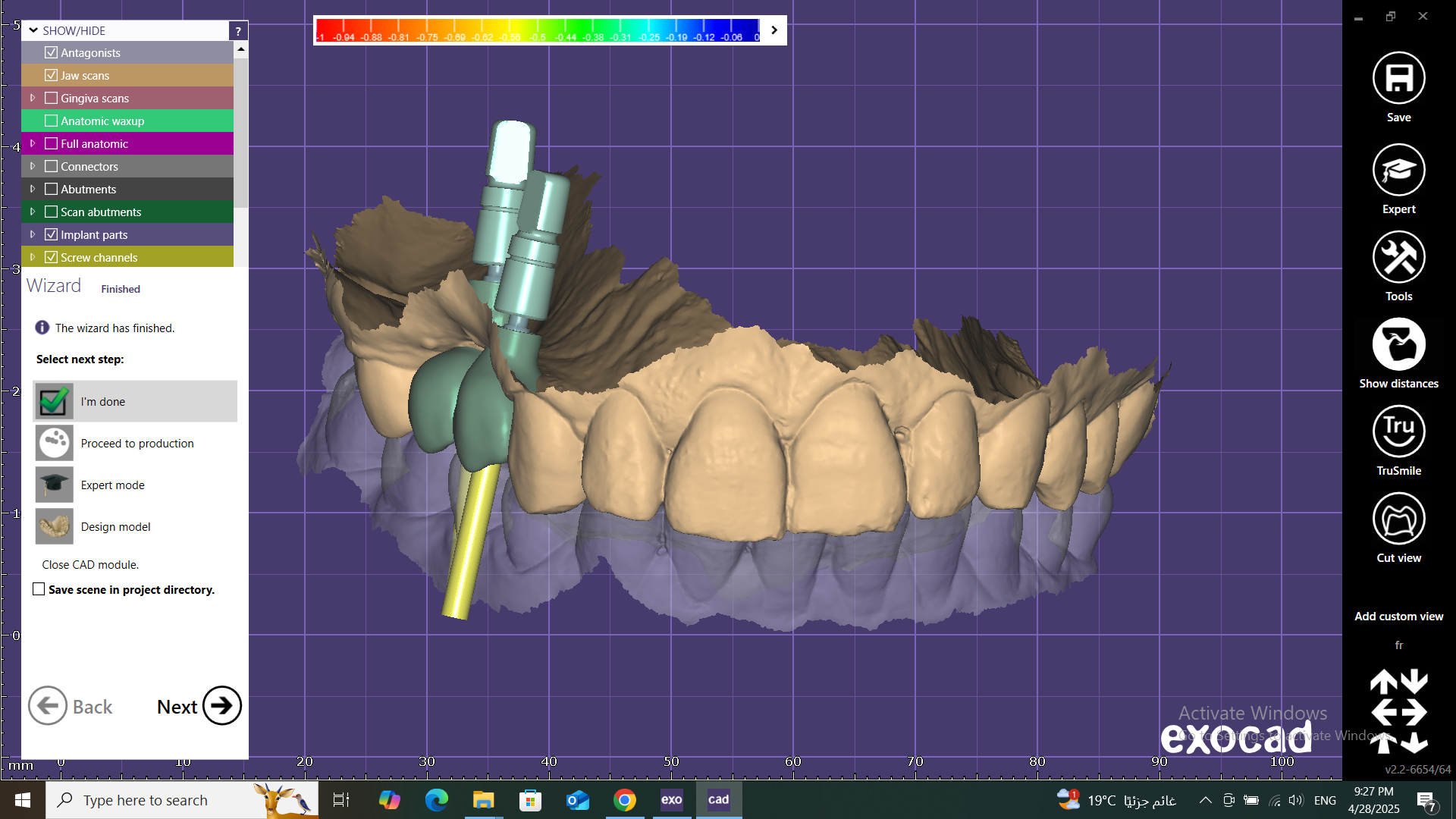Collapse the SHOW/HIDE panel header

(33, 31)
